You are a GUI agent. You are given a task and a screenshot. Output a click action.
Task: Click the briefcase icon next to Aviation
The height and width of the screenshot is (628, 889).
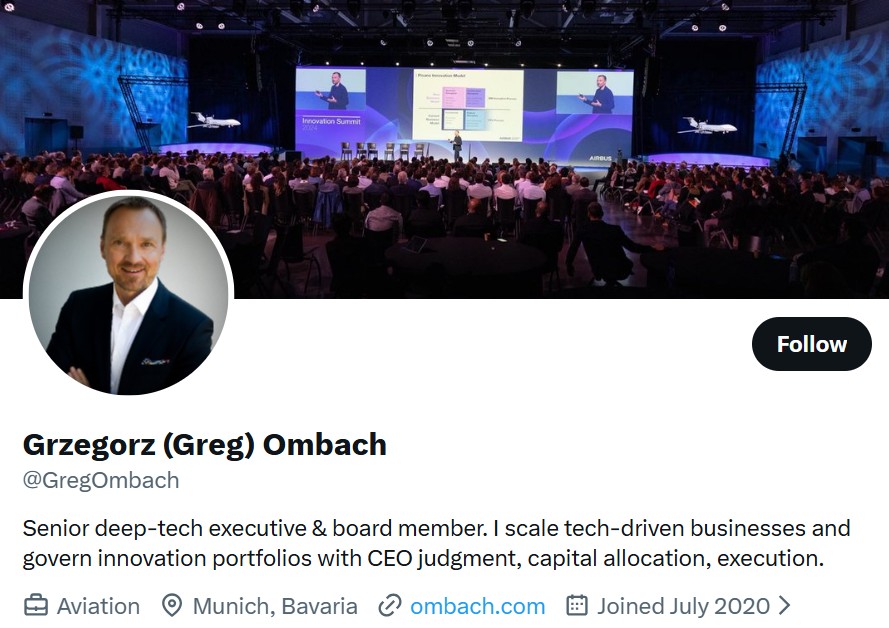tap(35, 606)
